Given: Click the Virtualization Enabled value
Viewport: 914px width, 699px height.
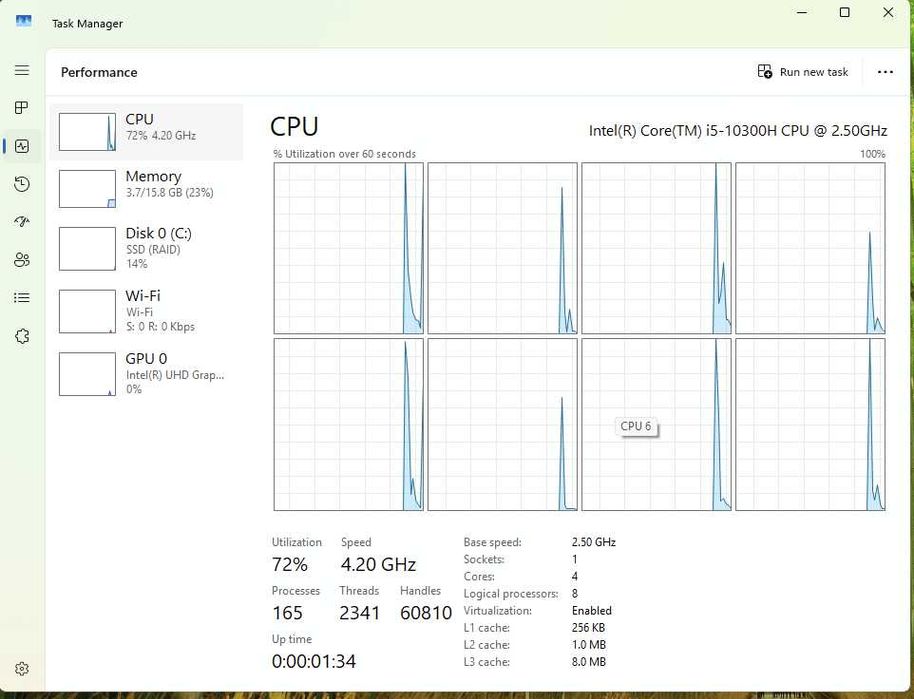Looking at the screenshot, I should pyautogui.click(x=592, y=610).
